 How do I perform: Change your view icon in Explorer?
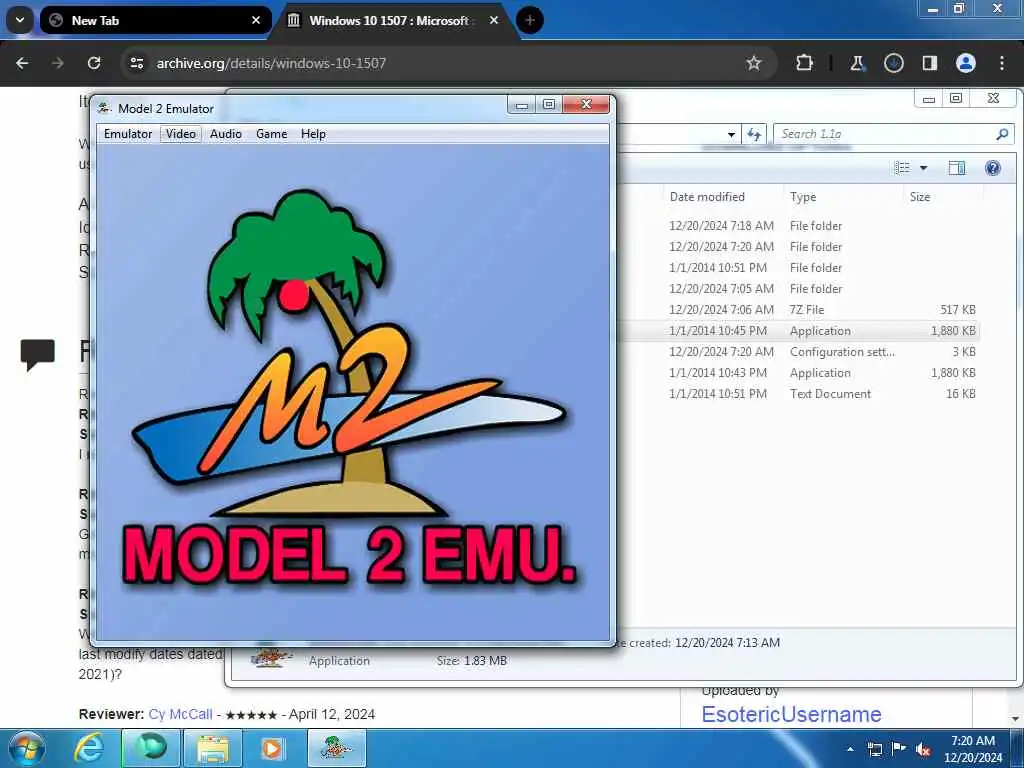[x=902, y=168]
